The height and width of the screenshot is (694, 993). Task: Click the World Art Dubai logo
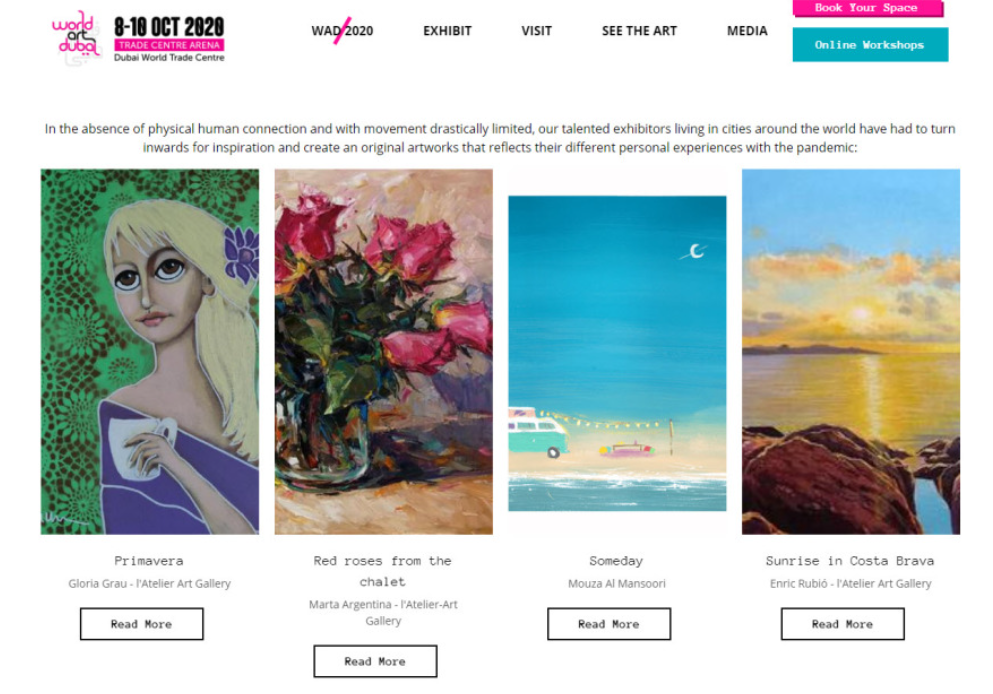77,37
